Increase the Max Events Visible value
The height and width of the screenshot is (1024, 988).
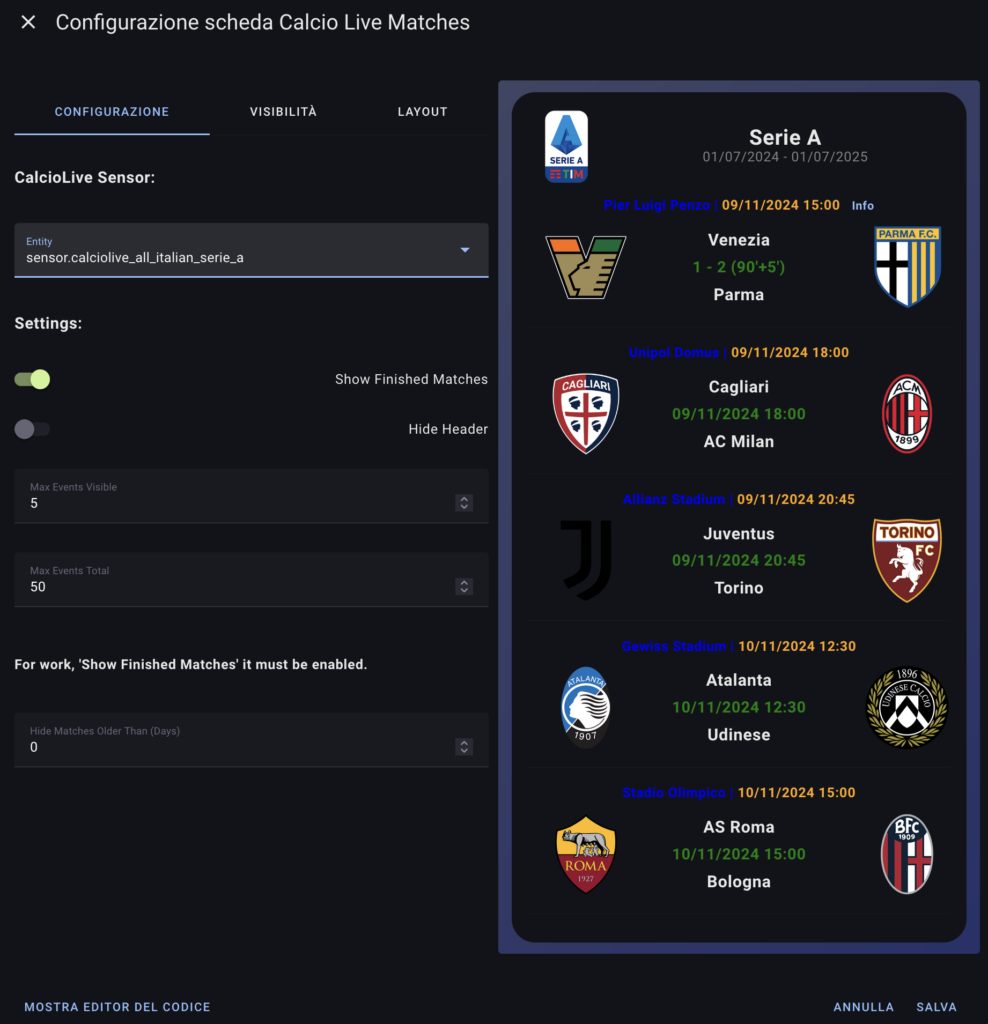point(463,498)
